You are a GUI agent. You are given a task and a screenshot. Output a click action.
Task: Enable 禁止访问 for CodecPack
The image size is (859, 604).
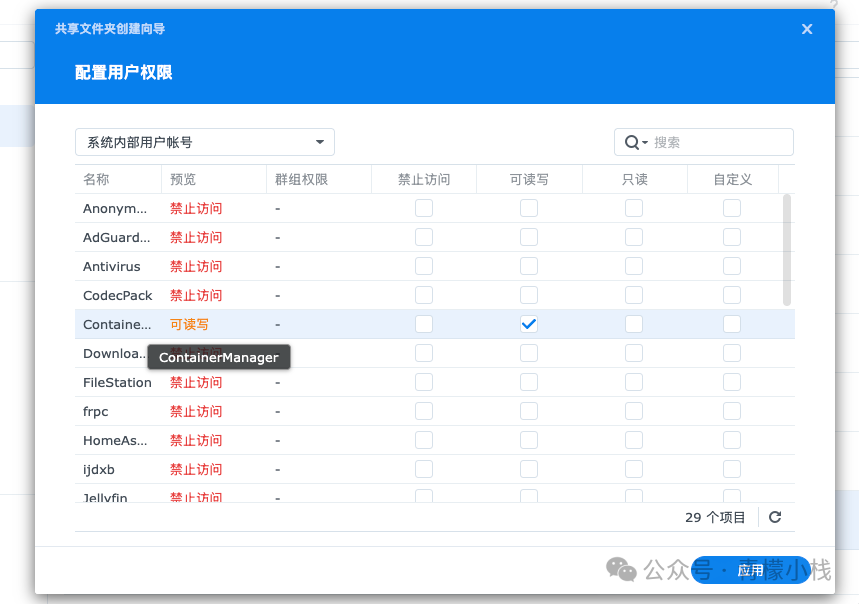click(424, 295)
